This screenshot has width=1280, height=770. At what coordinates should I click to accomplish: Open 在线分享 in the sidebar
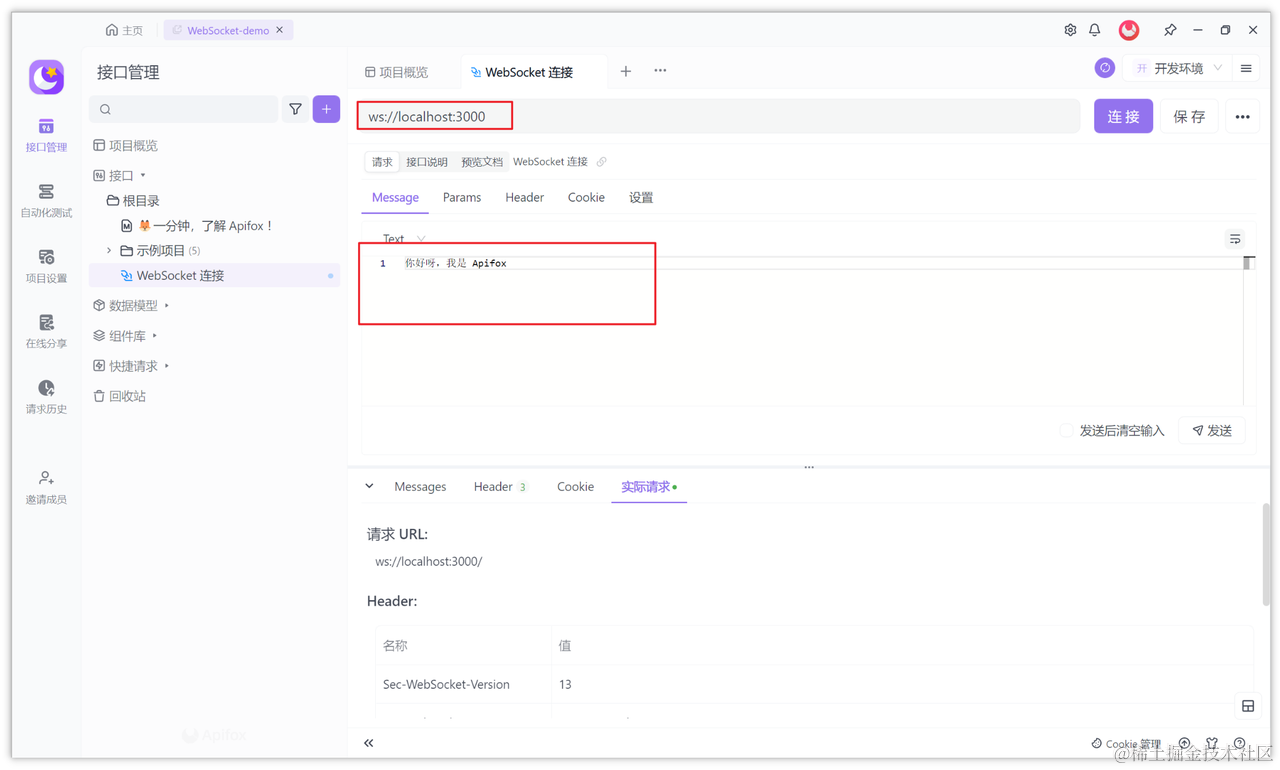click(46, 332)
